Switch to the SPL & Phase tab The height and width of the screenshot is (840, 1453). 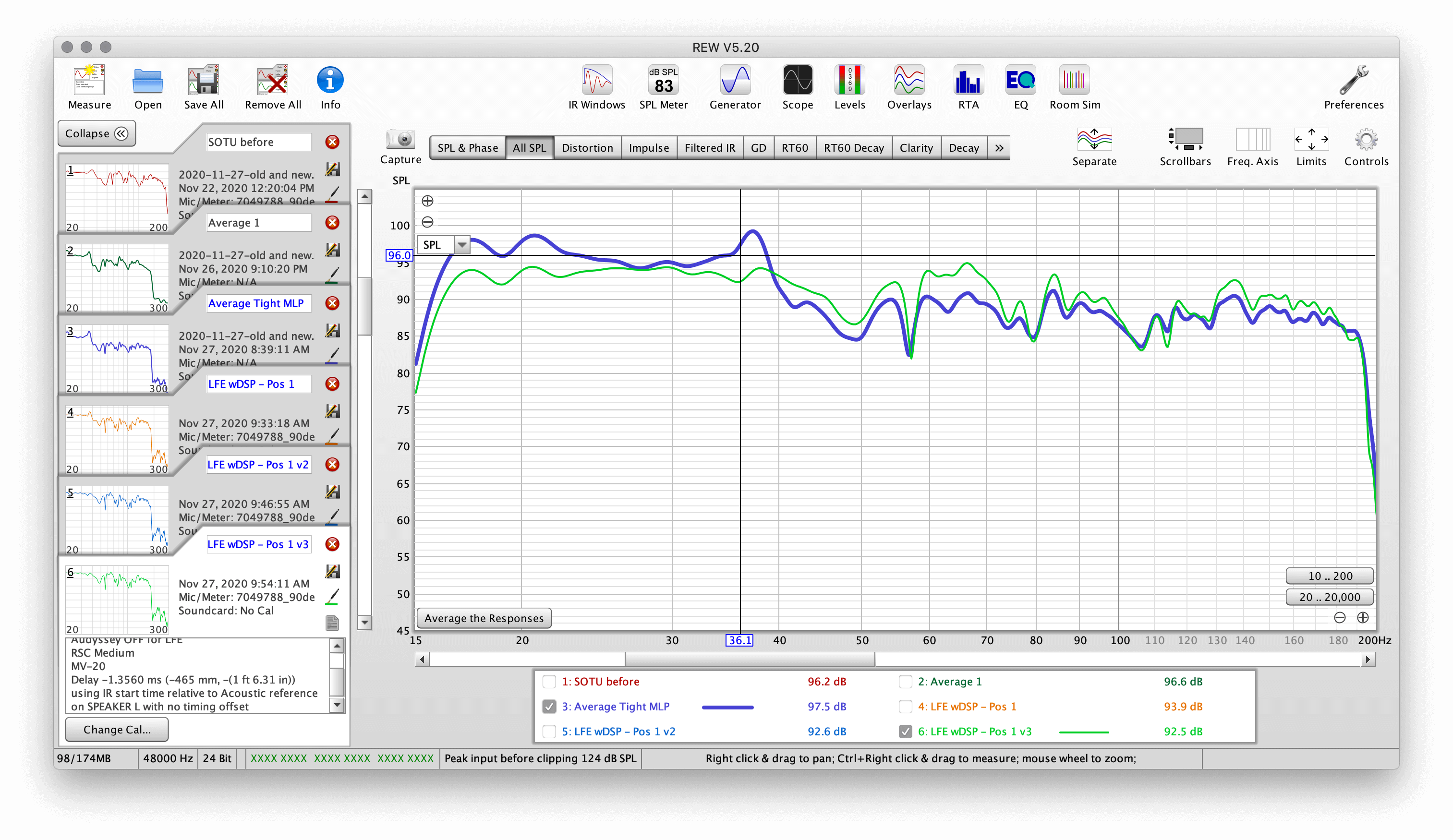(468, 148)
